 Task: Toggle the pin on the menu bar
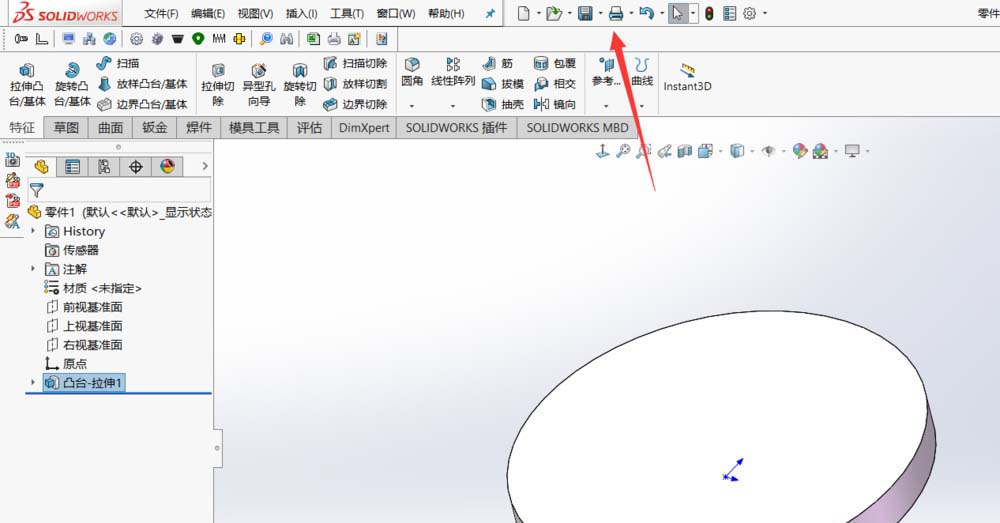490,13
